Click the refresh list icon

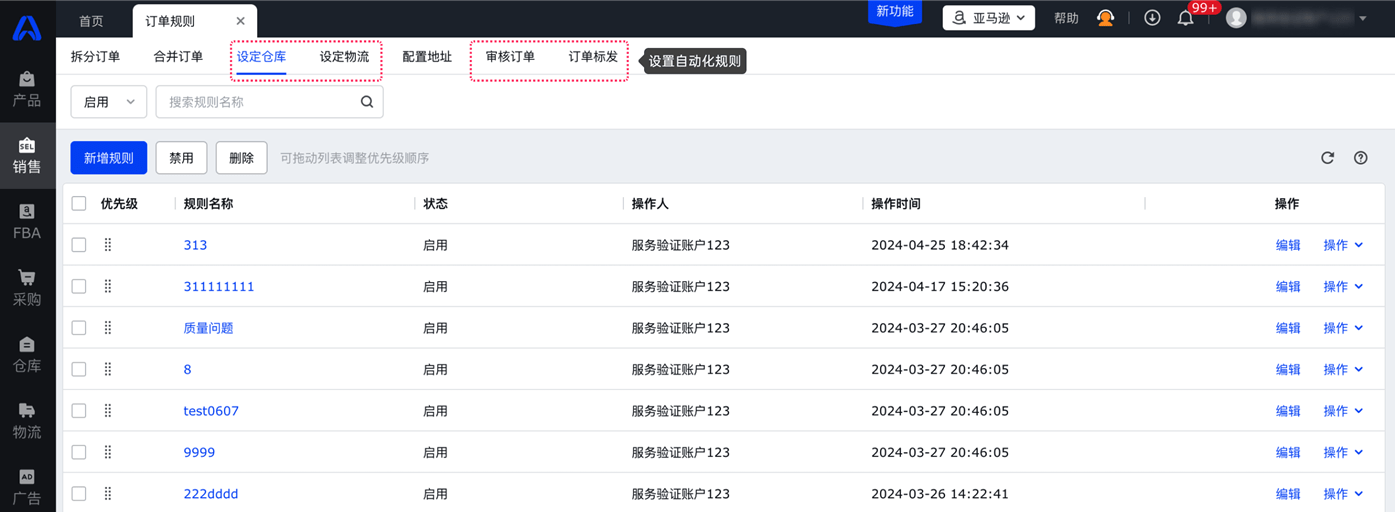(x=1327, y=158)
